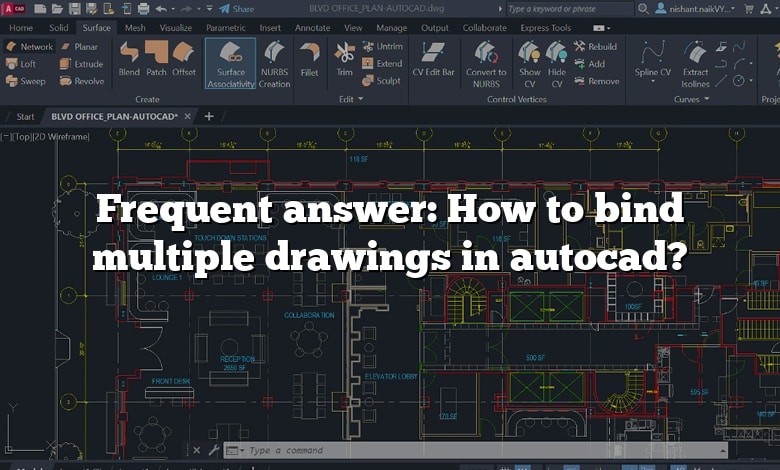
Task: Toggle Surface Associativity
Action: [x=231, y=64]
